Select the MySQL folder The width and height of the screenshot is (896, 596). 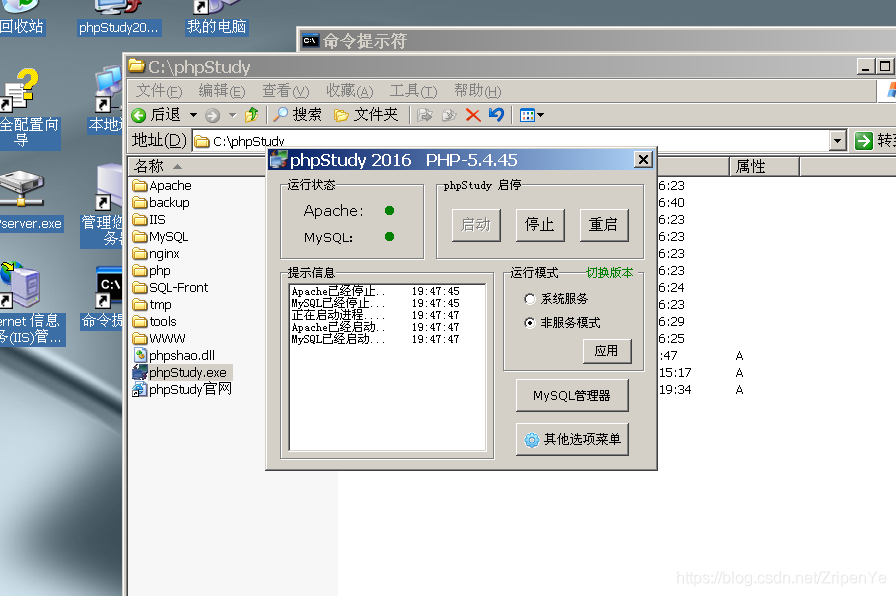click(x=160, y=237)
